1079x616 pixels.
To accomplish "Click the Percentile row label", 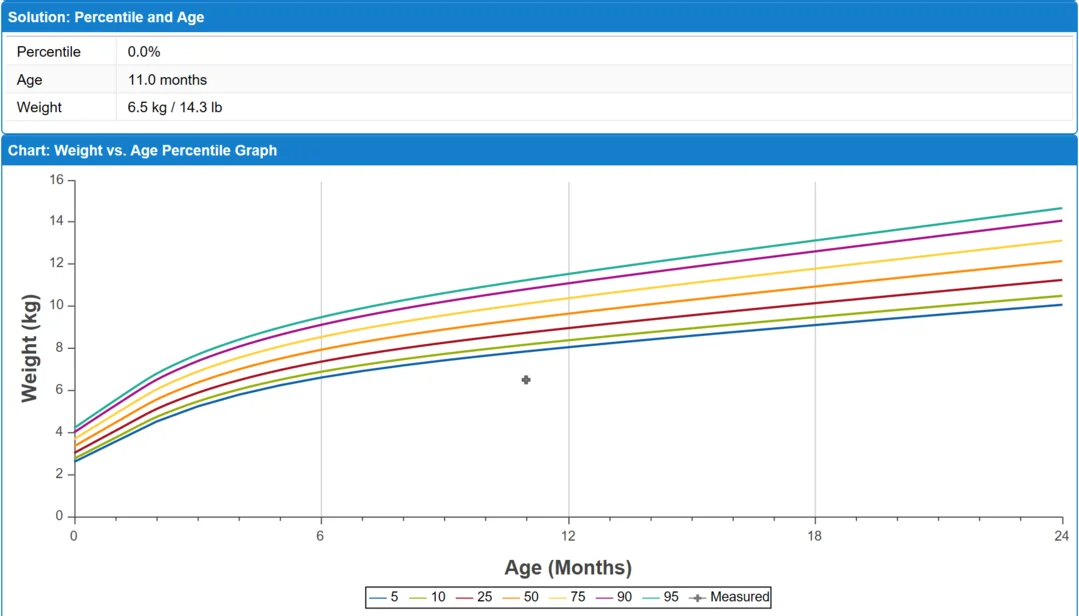I will [x=49, y=52].
